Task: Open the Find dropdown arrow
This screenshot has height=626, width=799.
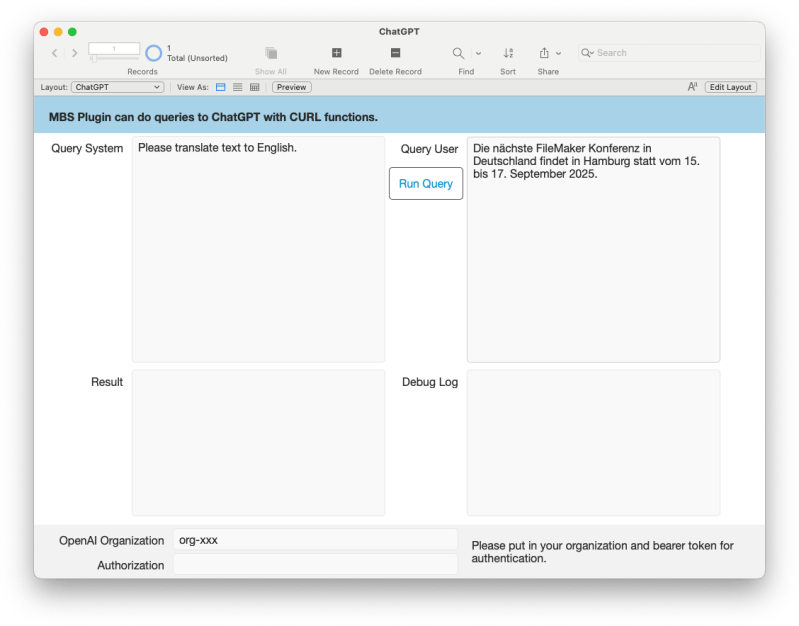Action: click(478, 53)
